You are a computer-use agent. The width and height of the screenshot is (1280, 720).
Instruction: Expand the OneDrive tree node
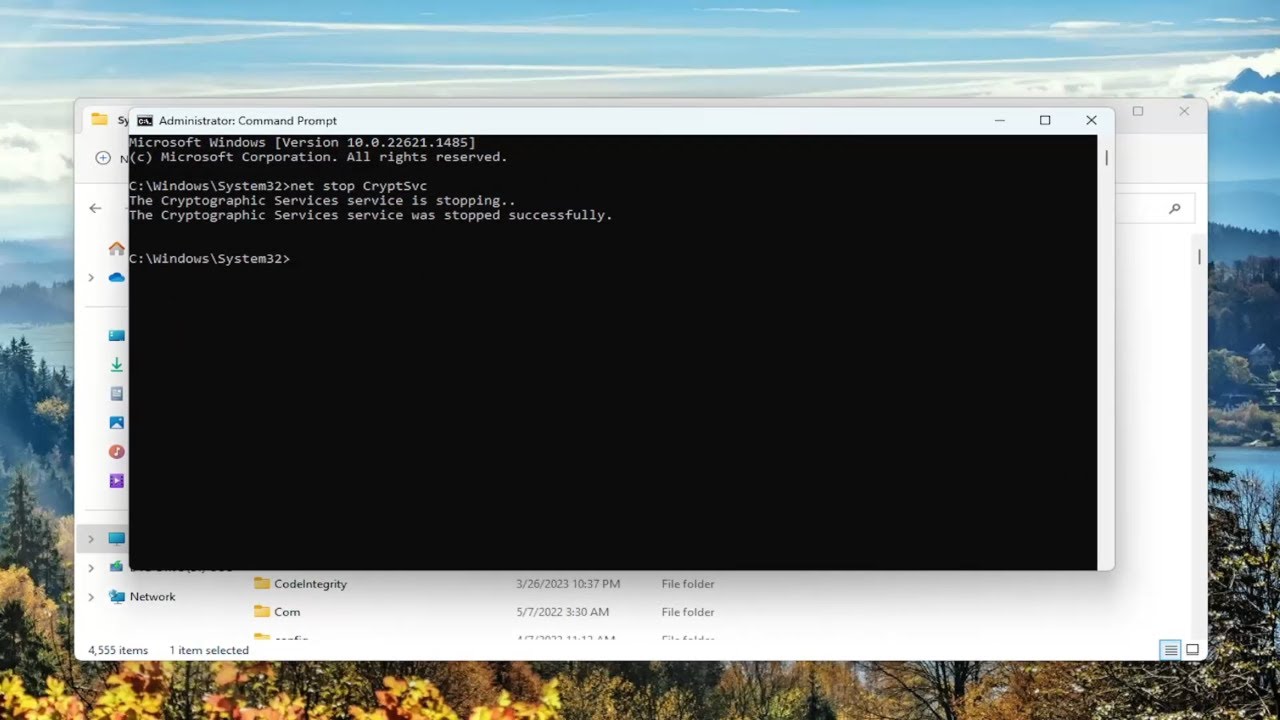pos(91,277)
